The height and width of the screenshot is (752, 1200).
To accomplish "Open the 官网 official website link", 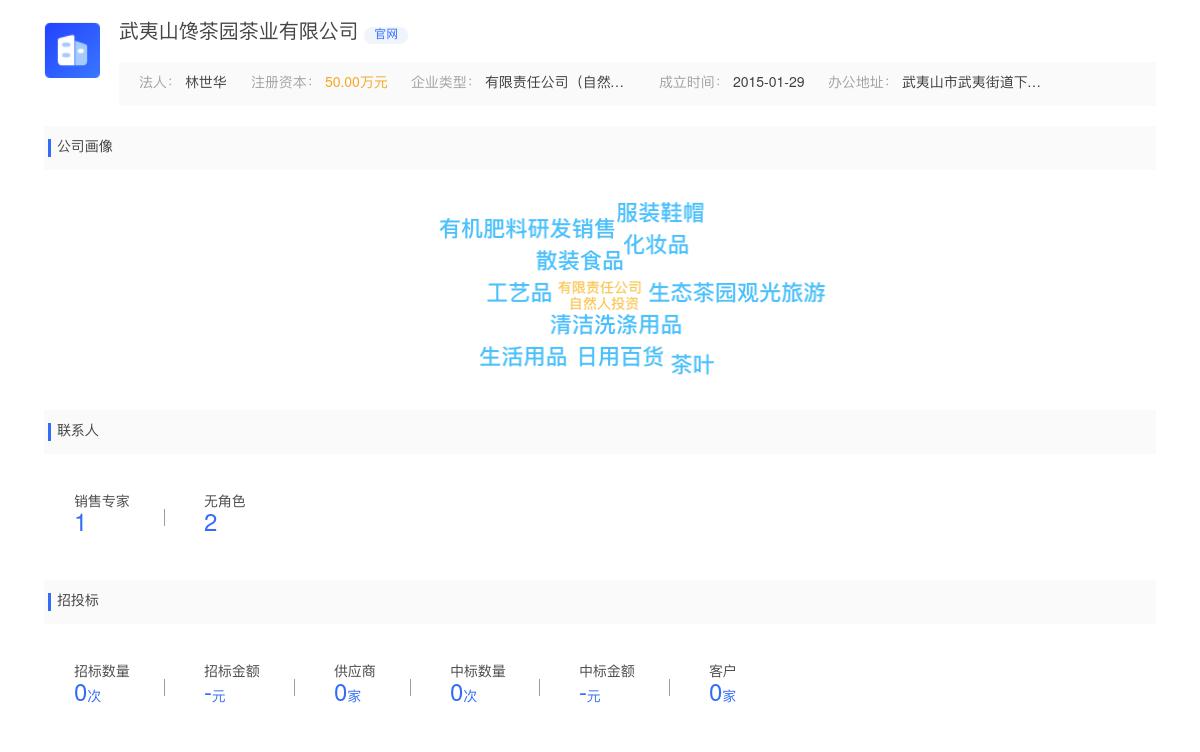I will click(386, 34).
